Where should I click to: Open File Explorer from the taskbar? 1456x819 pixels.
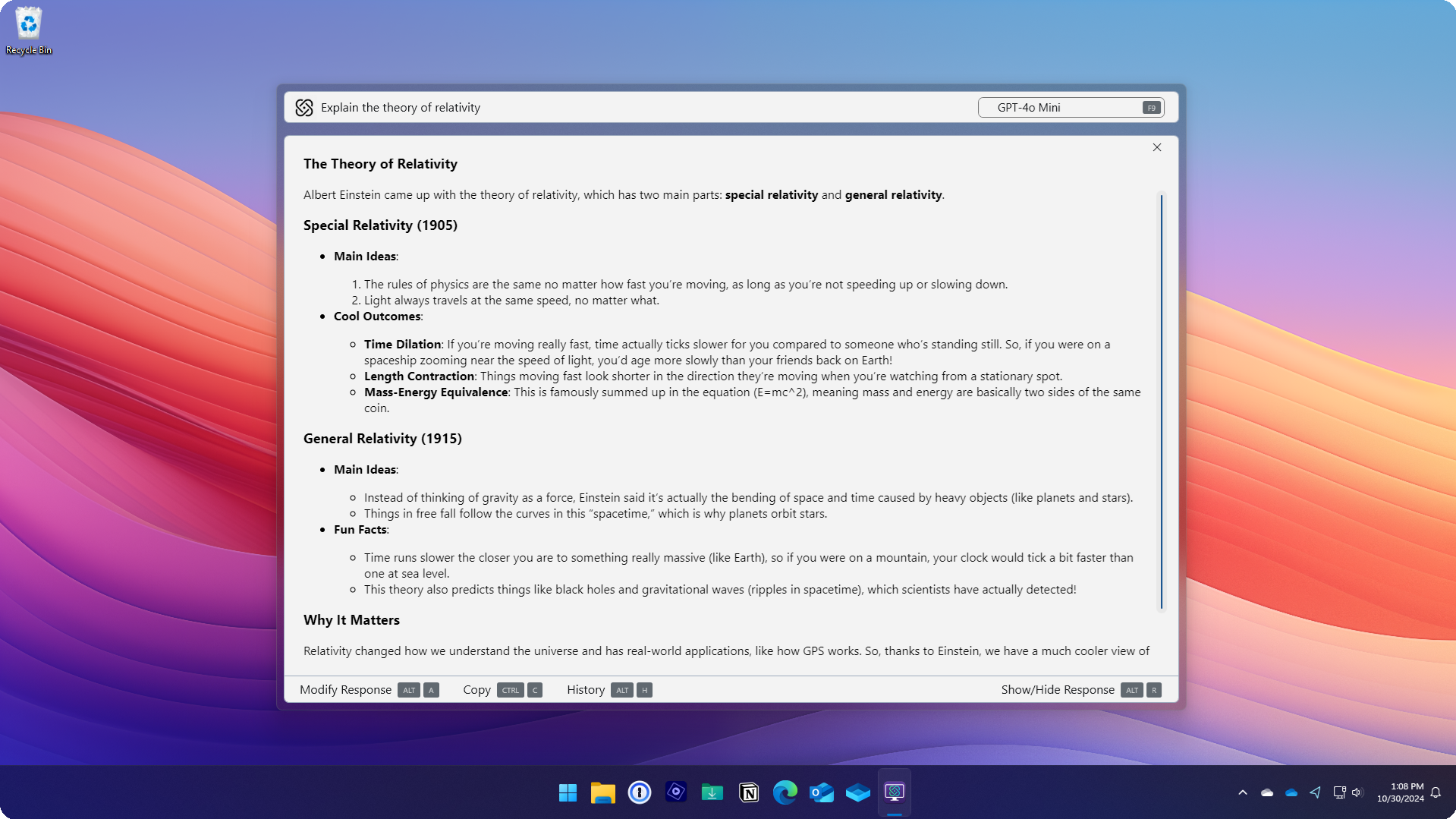point(603,792)
